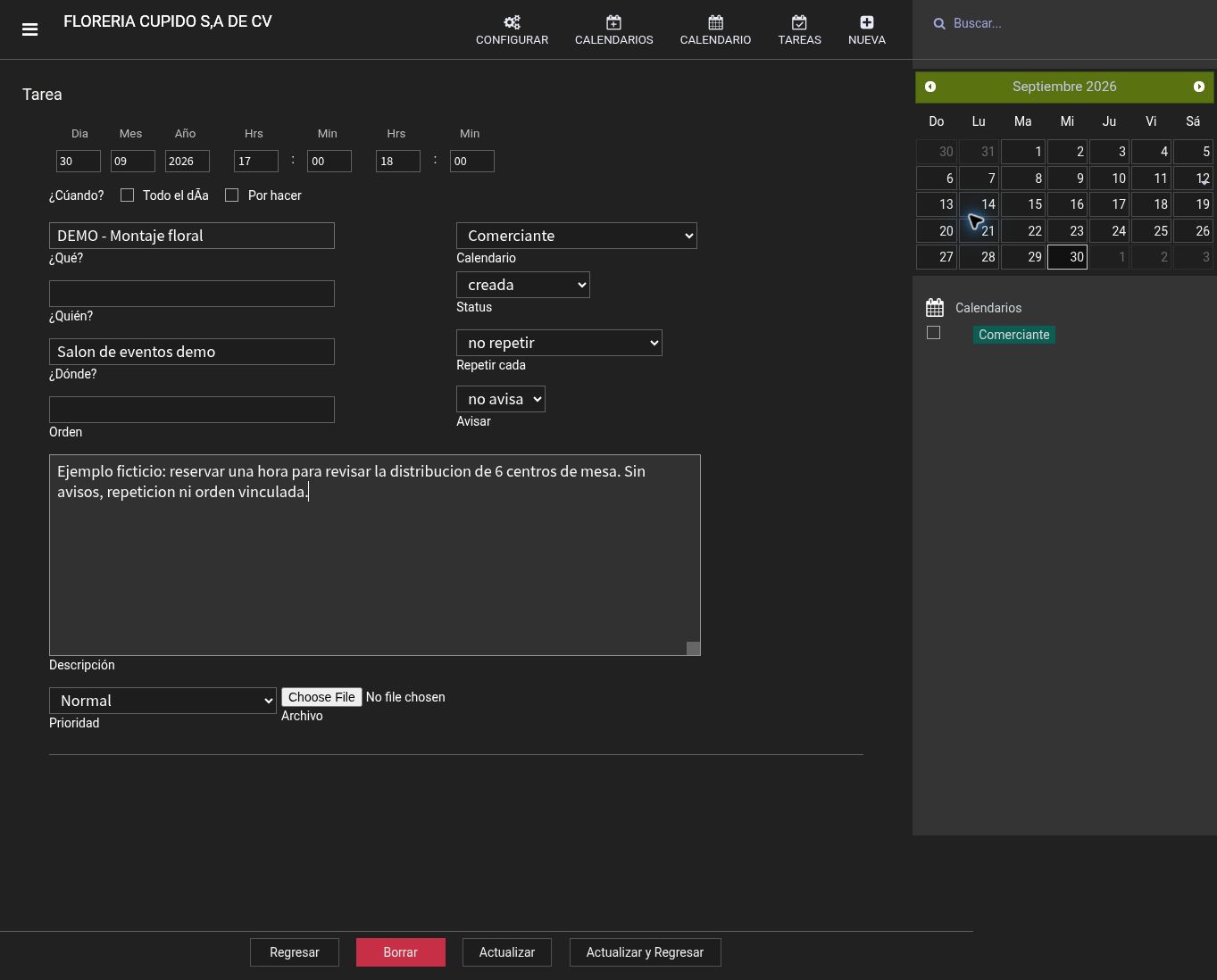Click Actualizar y Regresar button
This screenshot has height=980, width=1217.
click(x=646, y=952)
